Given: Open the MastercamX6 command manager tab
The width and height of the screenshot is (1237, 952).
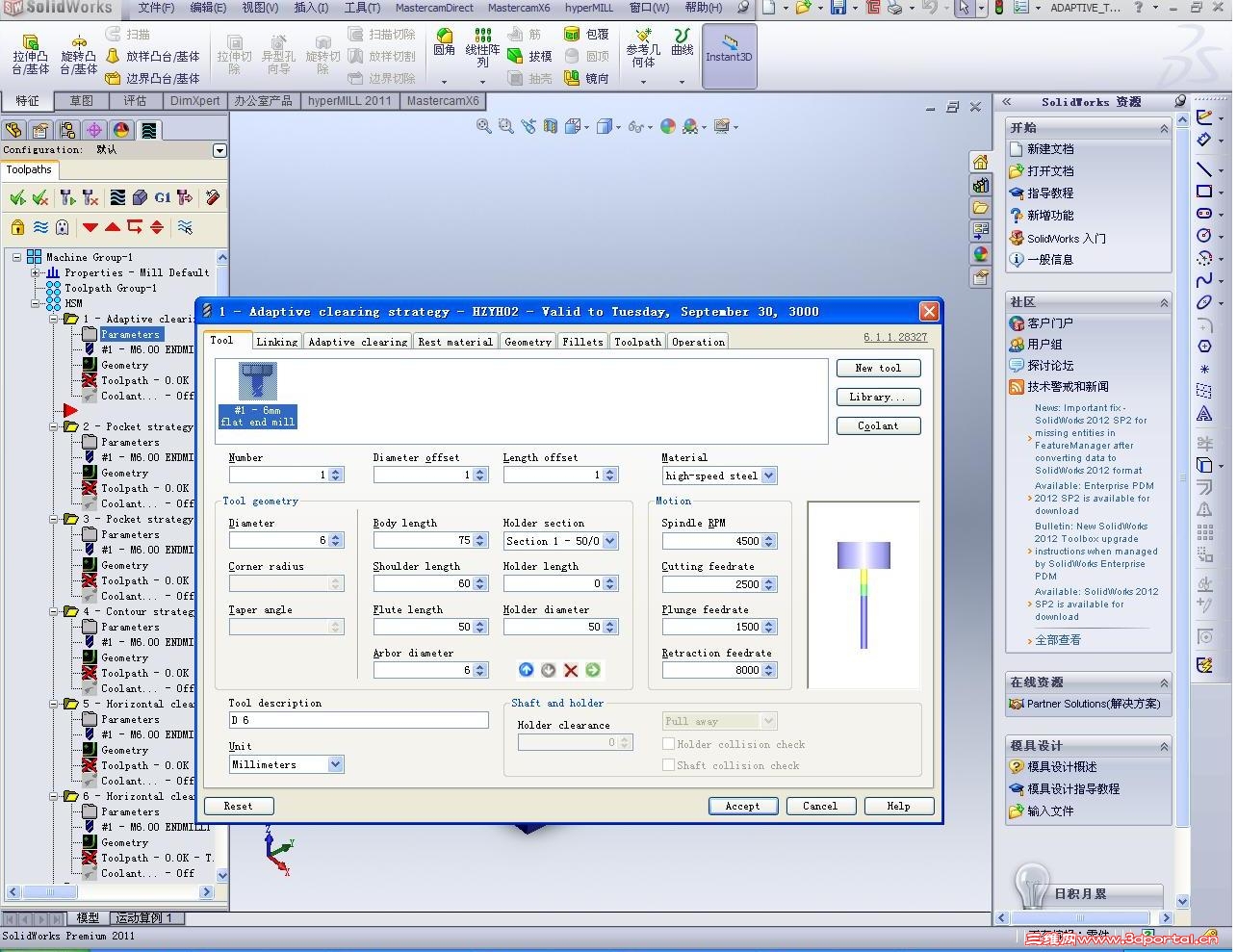Looking at the screenshot, I should [x=442, y=100].
